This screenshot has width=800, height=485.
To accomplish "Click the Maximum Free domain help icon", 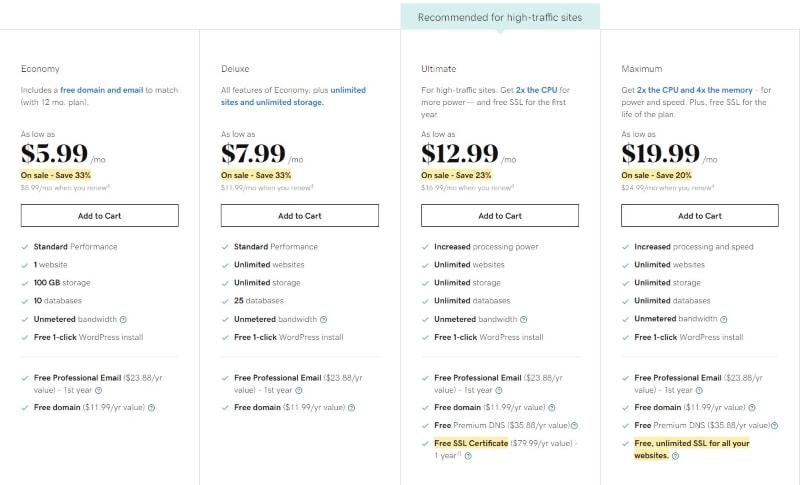I will coord(751,408).
